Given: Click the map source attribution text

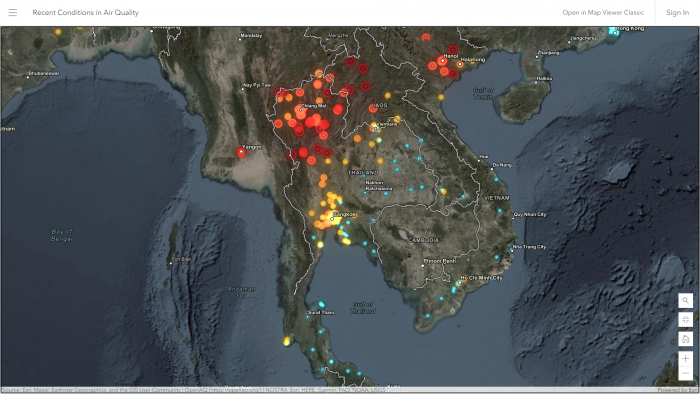Looking at the screenshot, I should click(193, 390).
